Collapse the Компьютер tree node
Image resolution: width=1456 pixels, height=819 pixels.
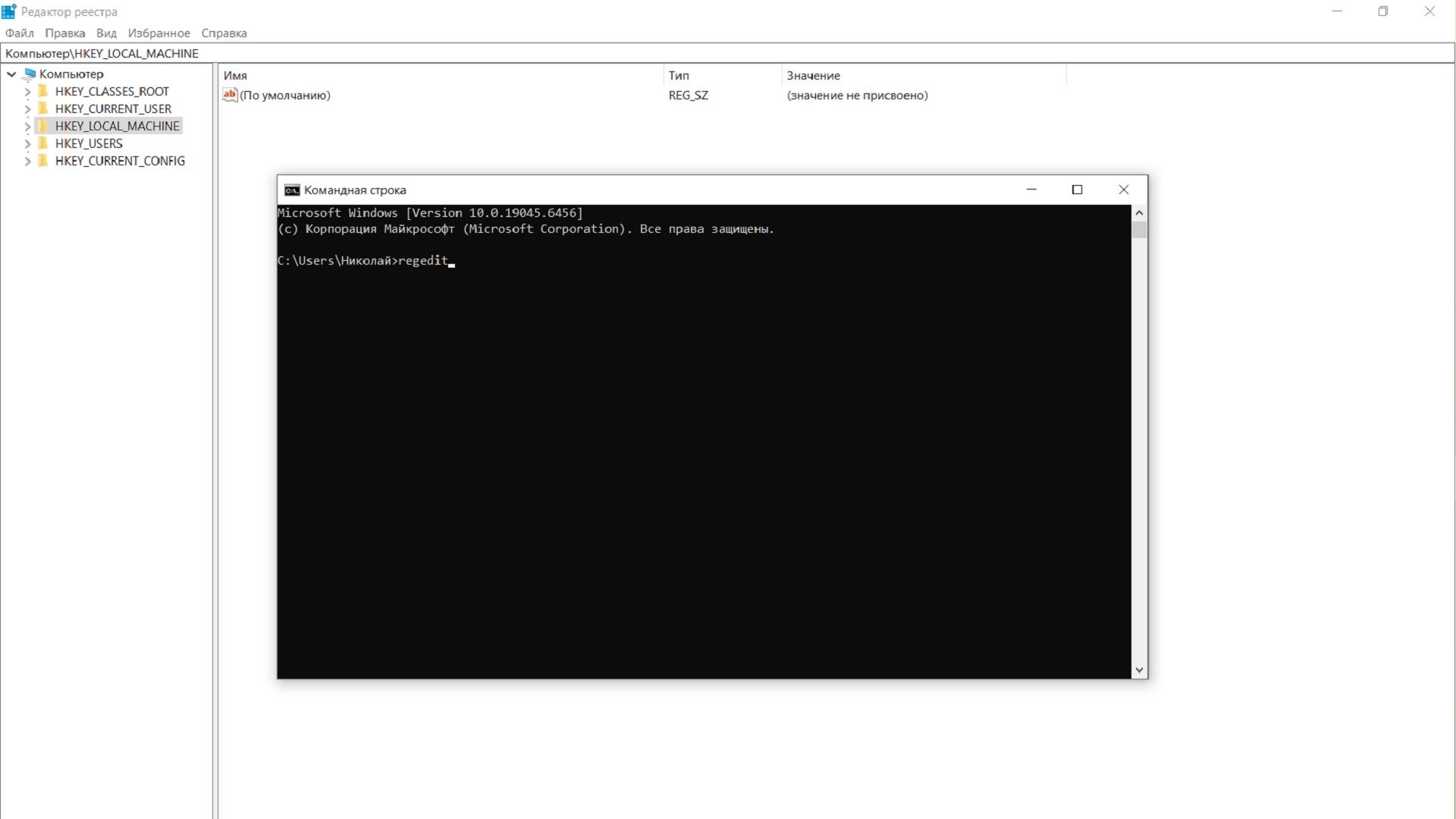11,74
